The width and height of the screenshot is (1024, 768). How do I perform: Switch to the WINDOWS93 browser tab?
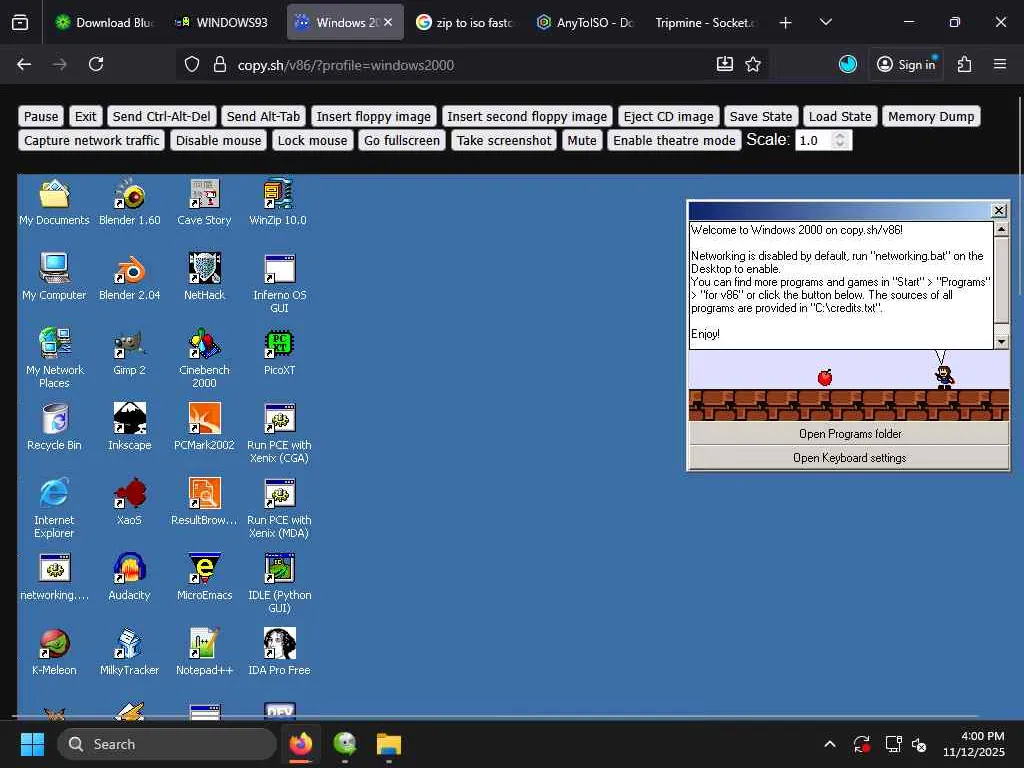(x=222, y=22)
